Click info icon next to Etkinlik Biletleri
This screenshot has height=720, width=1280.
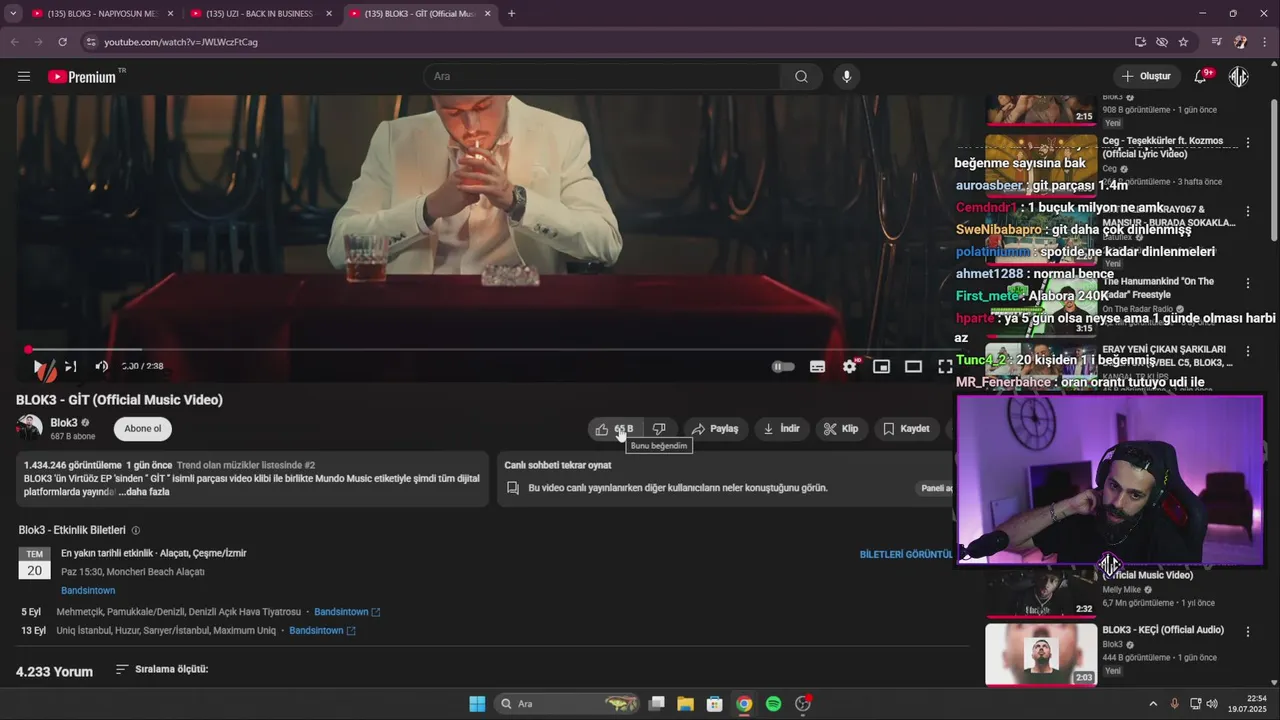tap(136, 530)
